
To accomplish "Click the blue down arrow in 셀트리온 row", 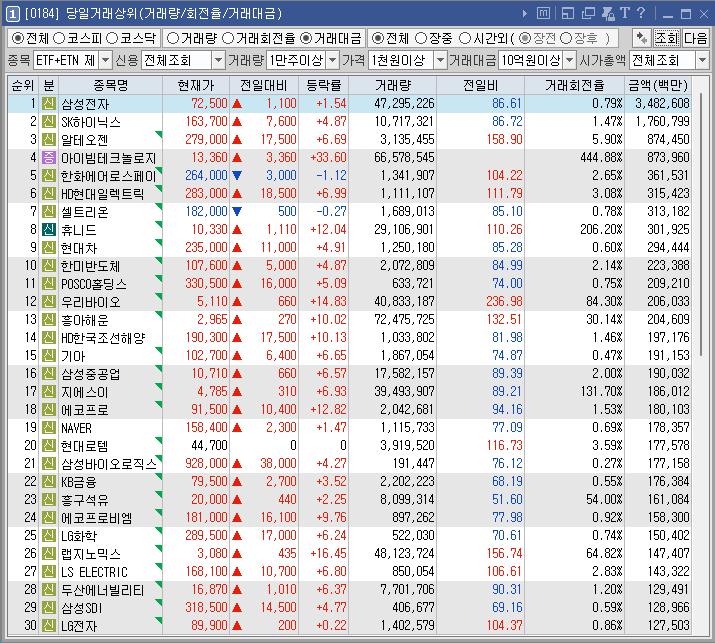I will point(237,211).
